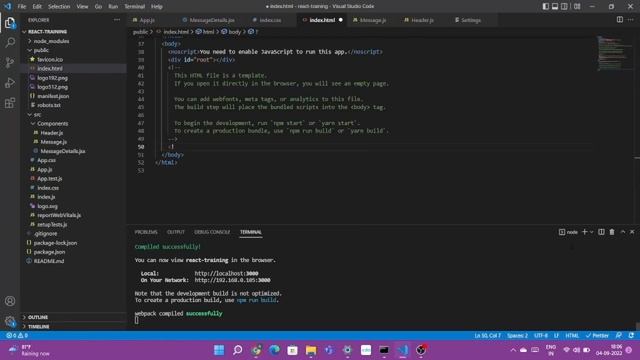Image resolution: width=640 pixels, height=360 pixels.
Task: Go to line via Ln 50, Col 7
Action: pyautogui.click(x=487, y=336)
